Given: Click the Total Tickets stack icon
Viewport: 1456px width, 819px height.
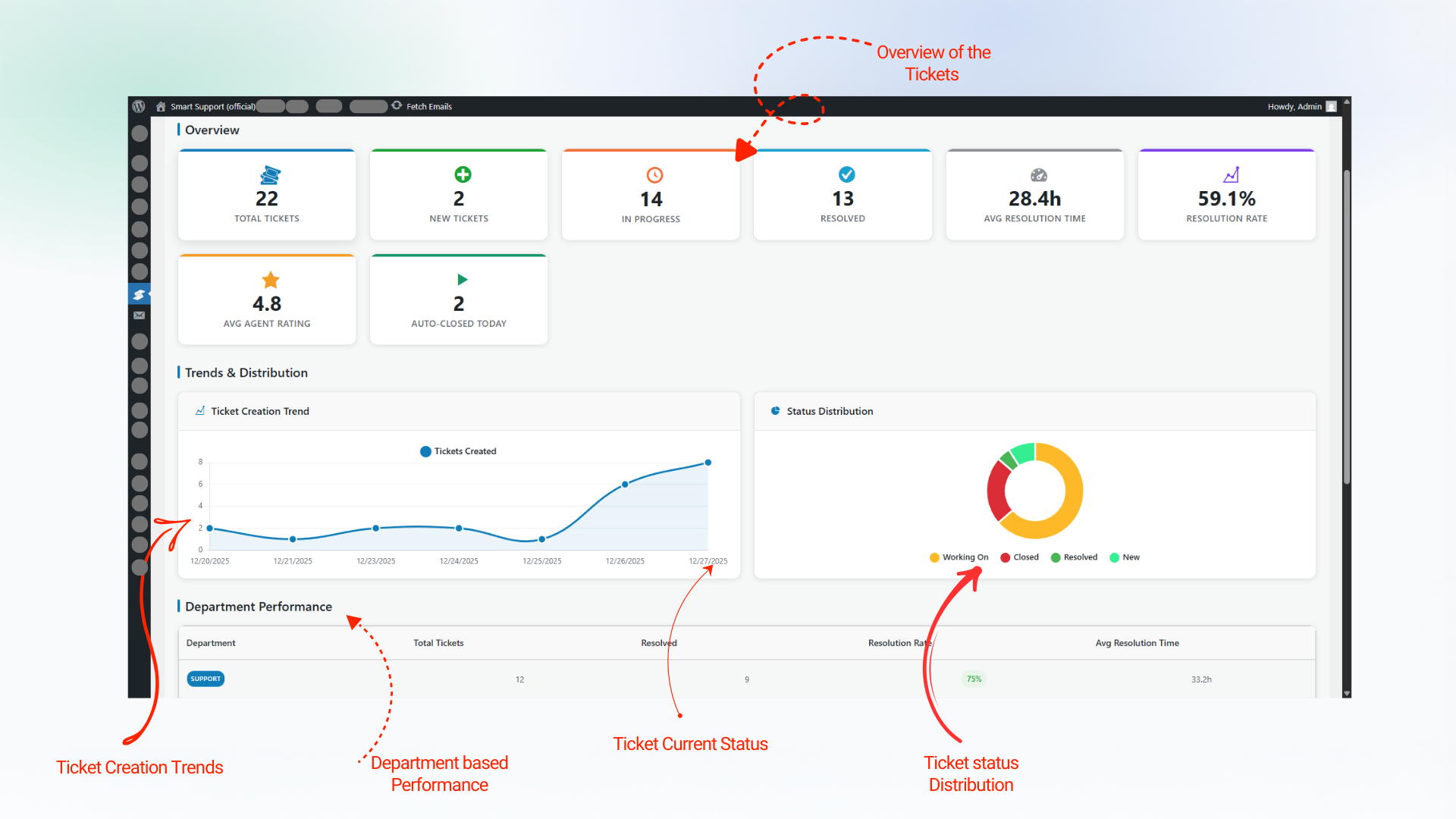Looking at the screenshot, I should coord(270,176).
